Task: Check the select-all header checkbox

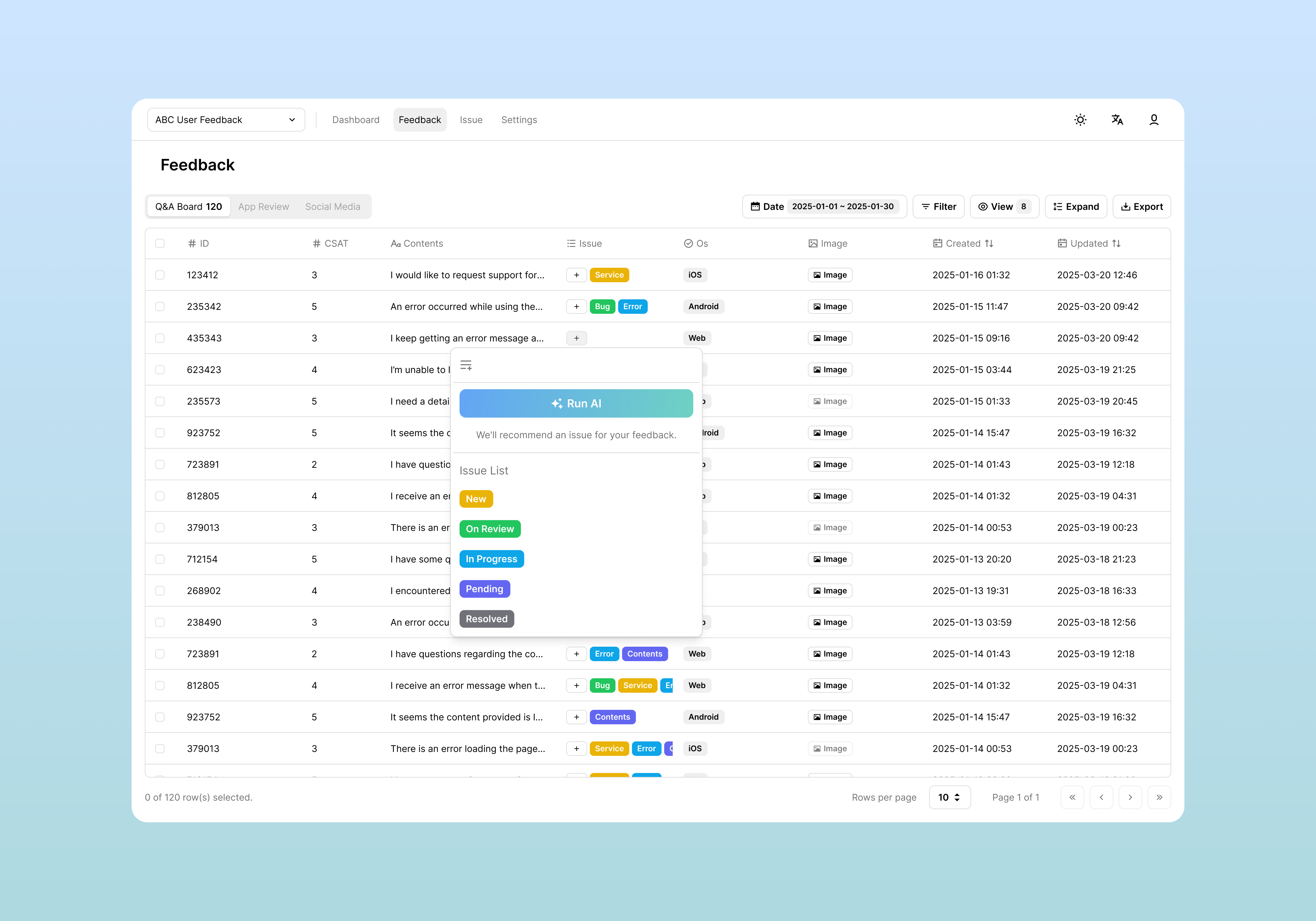Action: (160, 244)
